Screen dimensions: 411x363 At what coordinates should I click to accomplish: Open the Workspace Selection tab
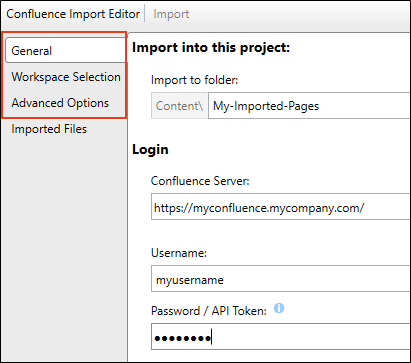pyautogui.click(x=66, y=77)
